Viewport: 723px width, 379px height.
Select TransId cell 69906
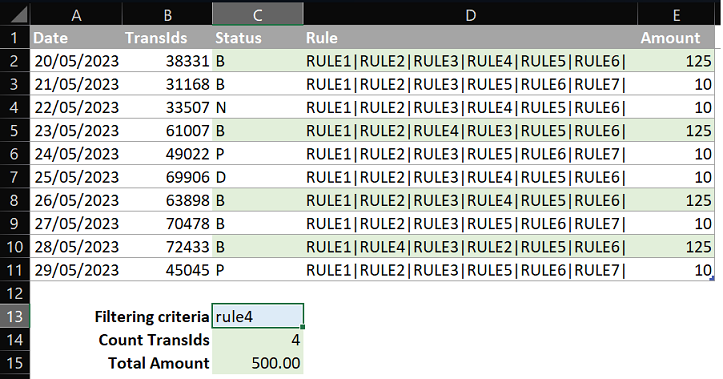click(167, 177)
